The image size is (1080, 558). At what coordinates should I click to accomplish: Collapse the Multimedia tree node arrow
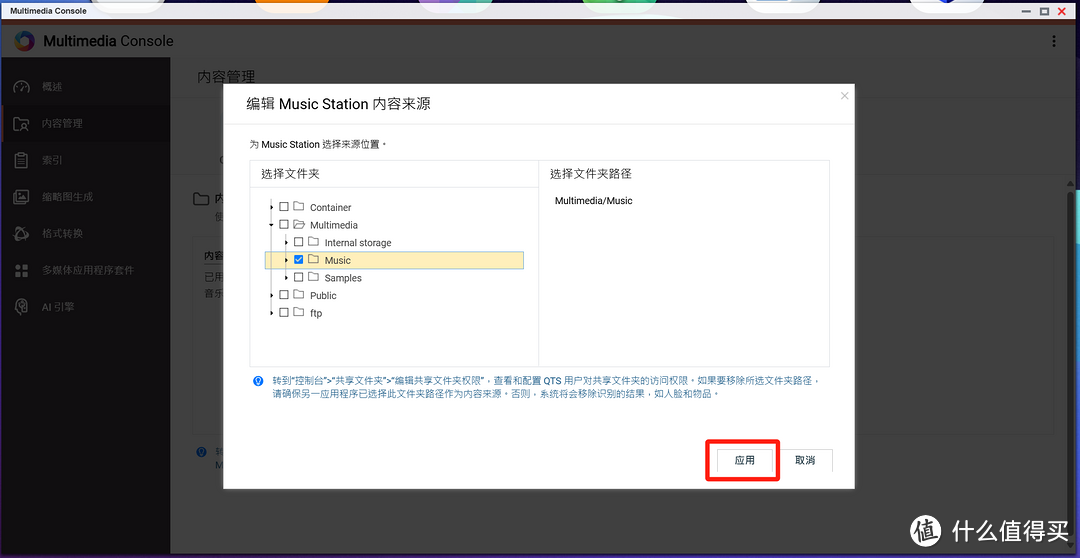coord(271,225)
